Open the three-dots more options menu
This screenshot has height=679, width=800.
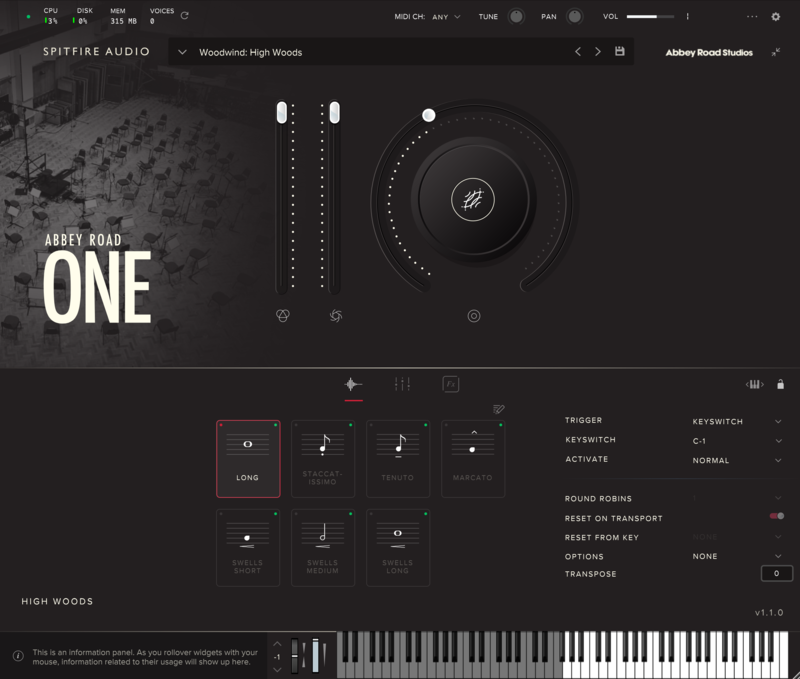pos(752,17)
